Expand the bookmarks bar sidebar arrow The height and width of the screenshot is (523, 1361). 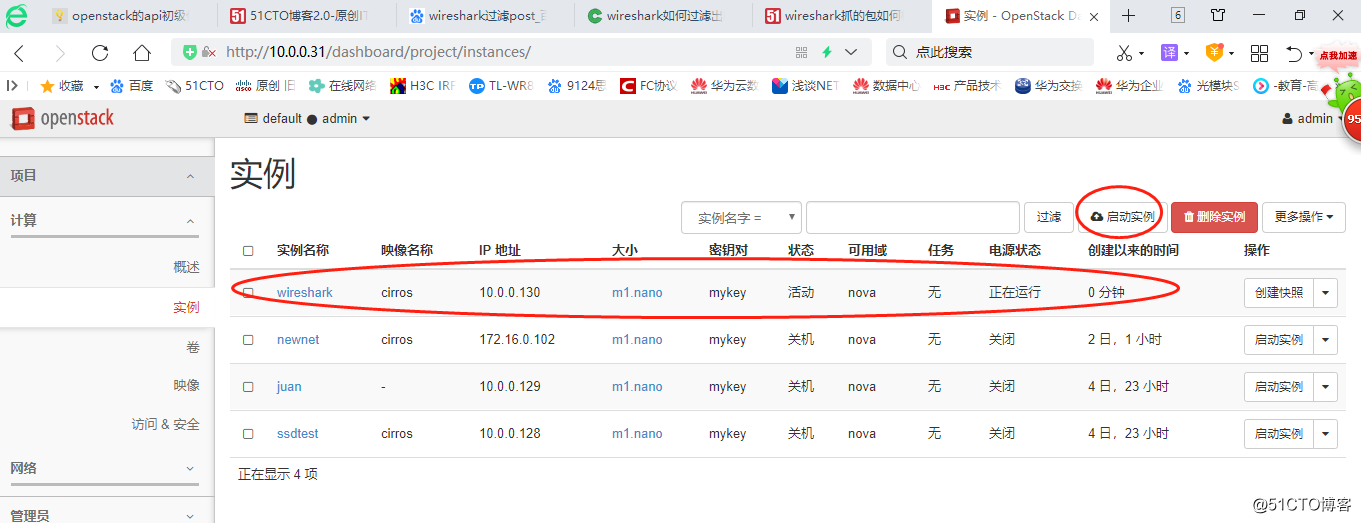click(x=12, y=86)
